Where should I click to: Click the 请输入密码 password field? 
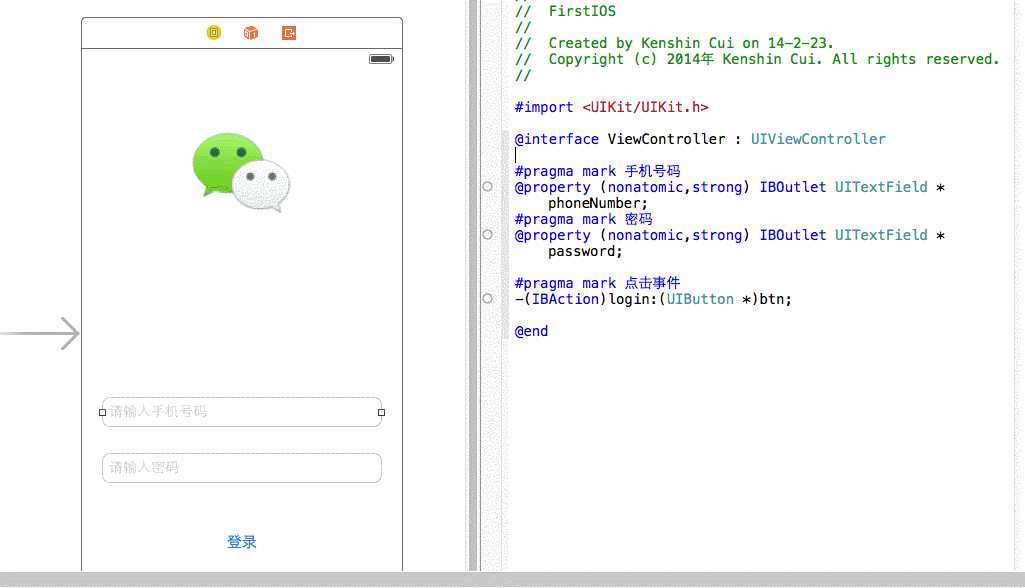point(242,467)
